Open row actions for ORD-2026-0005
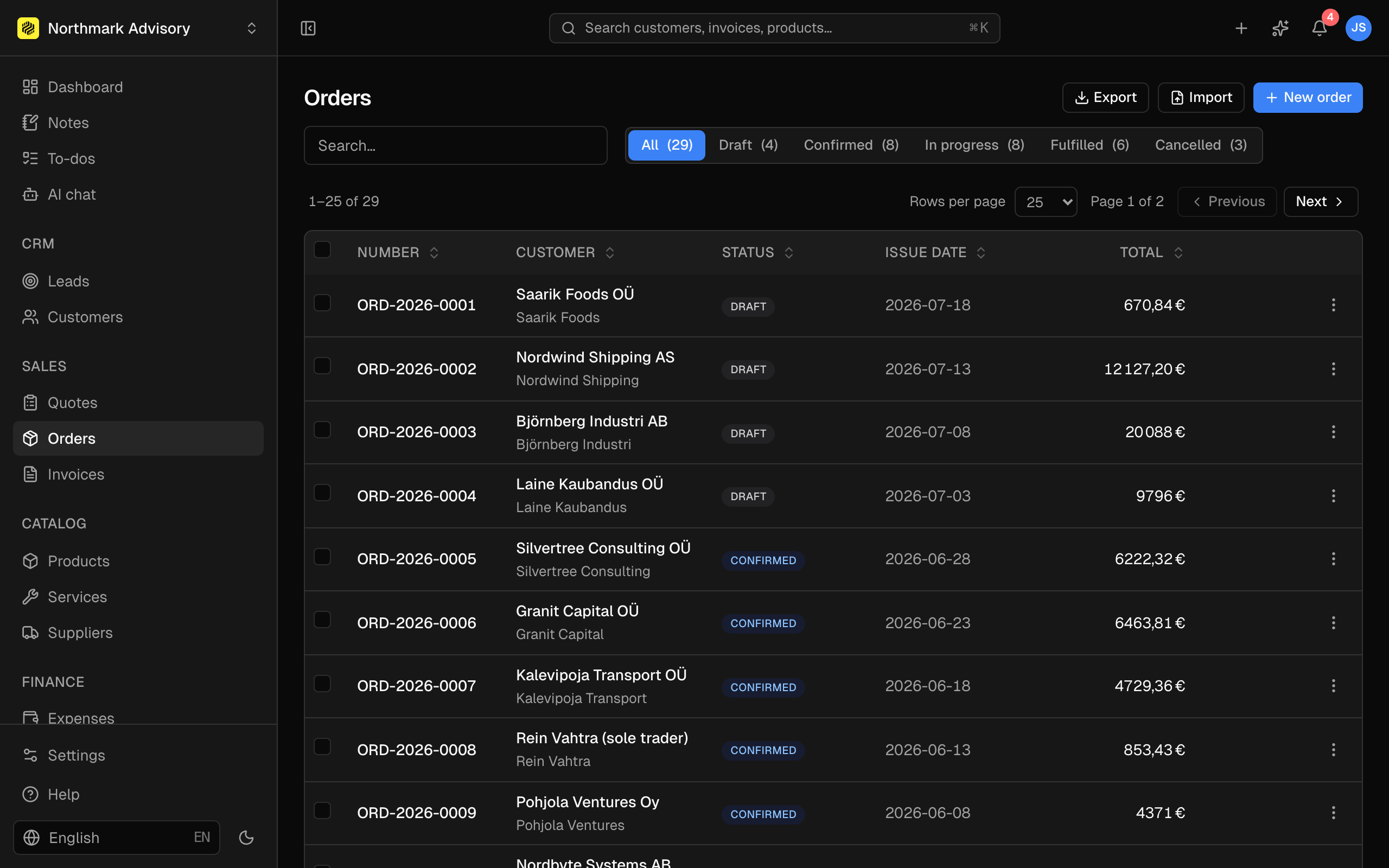 [x=1333, y=559]
